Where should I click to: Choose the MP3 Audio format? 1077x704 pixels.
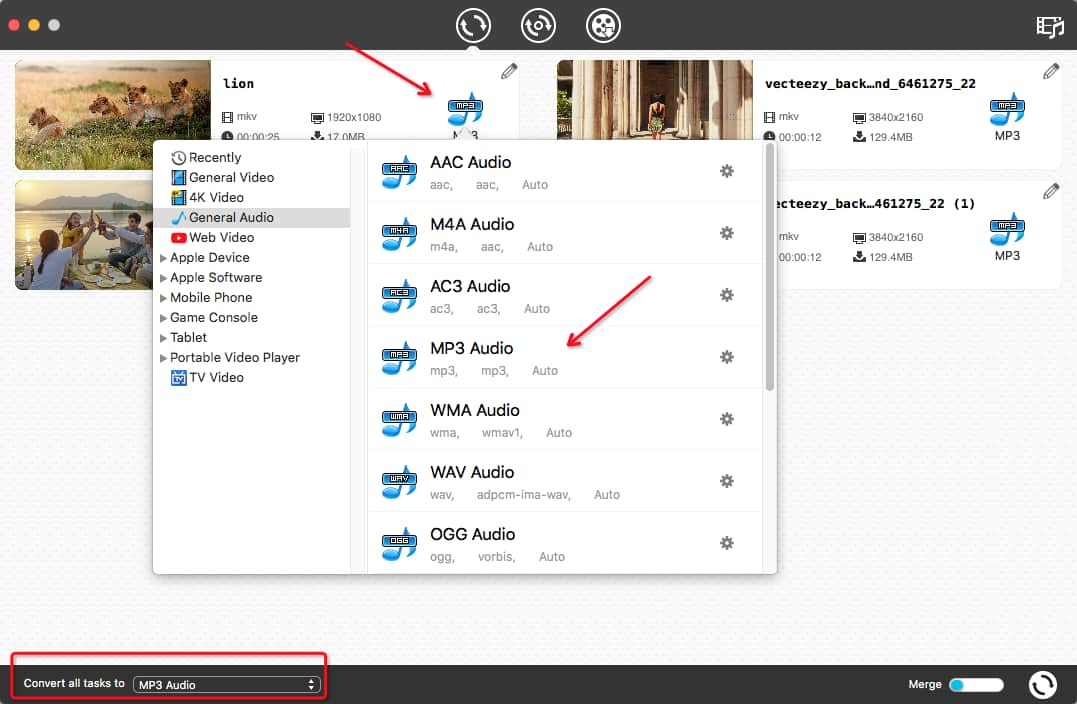coord(471,357)
